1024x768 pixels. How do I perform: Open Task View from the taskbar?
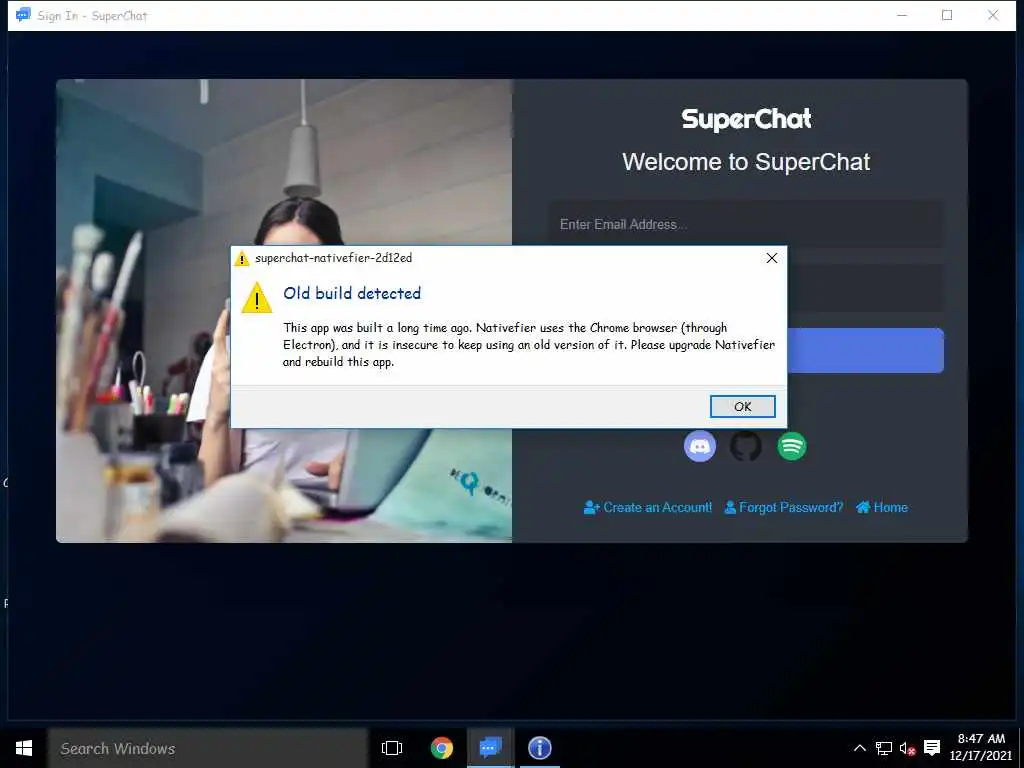point(392,748)
